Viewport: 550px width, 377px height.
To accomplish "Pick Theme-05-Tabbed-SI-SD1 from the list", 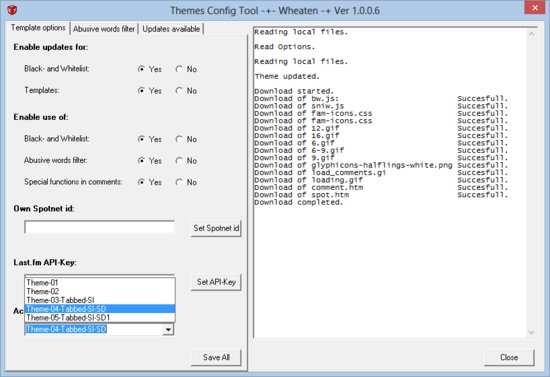I will point(100,318).
